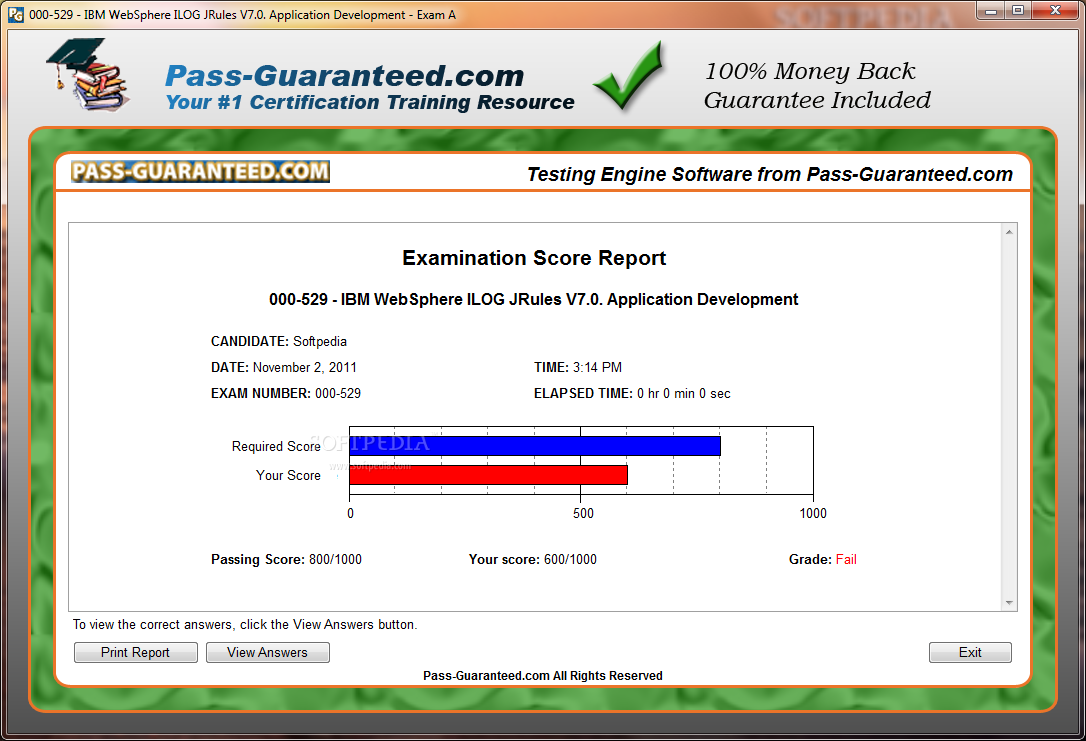Viewport: 1086px width, 741px height.
Task: Click the 'Your score: 600/1000' text
Action: tap(532, 560)
